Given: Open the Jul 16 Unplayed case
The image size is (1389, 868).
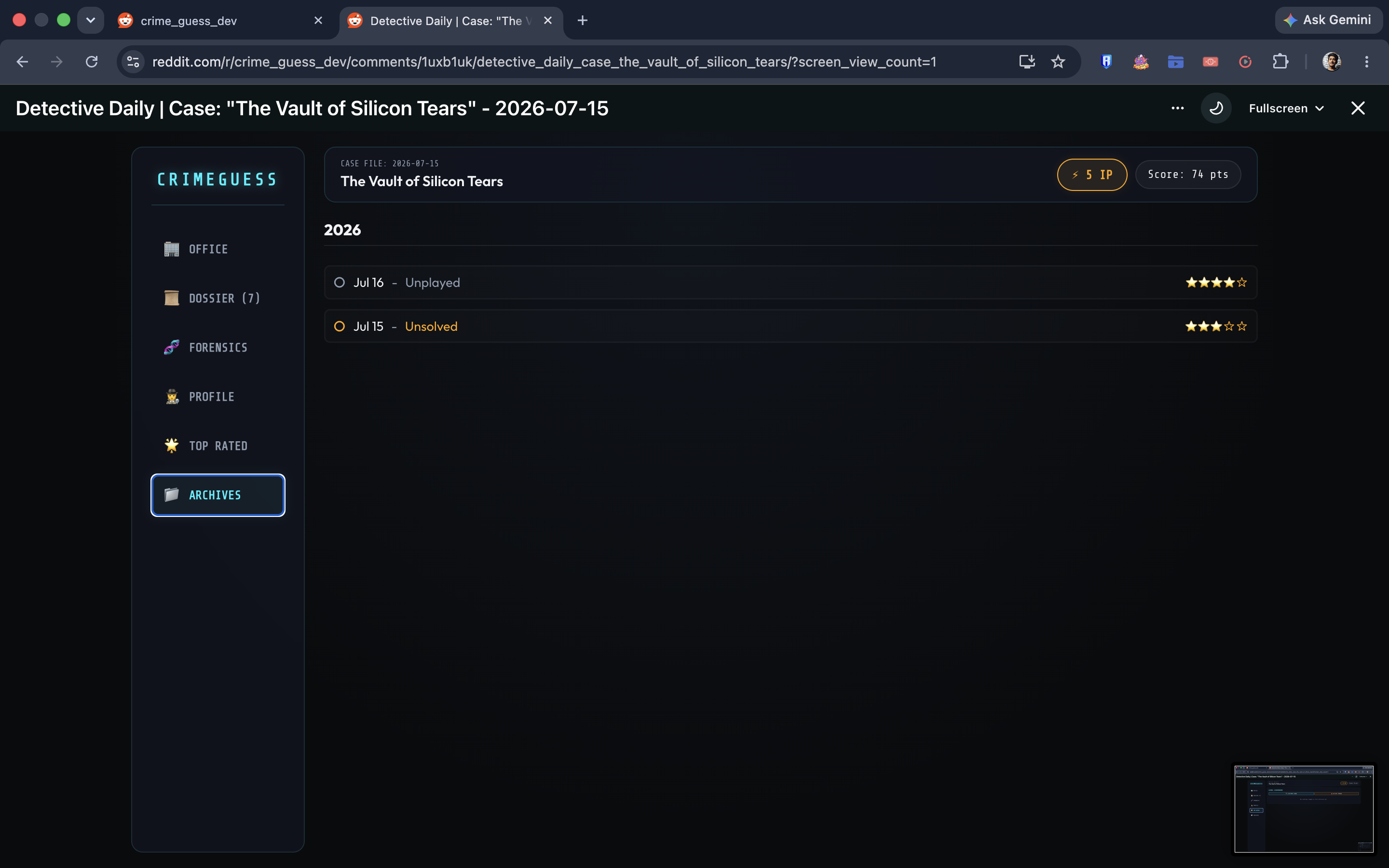Looking at the screenshot, I should tap(790, 283).
